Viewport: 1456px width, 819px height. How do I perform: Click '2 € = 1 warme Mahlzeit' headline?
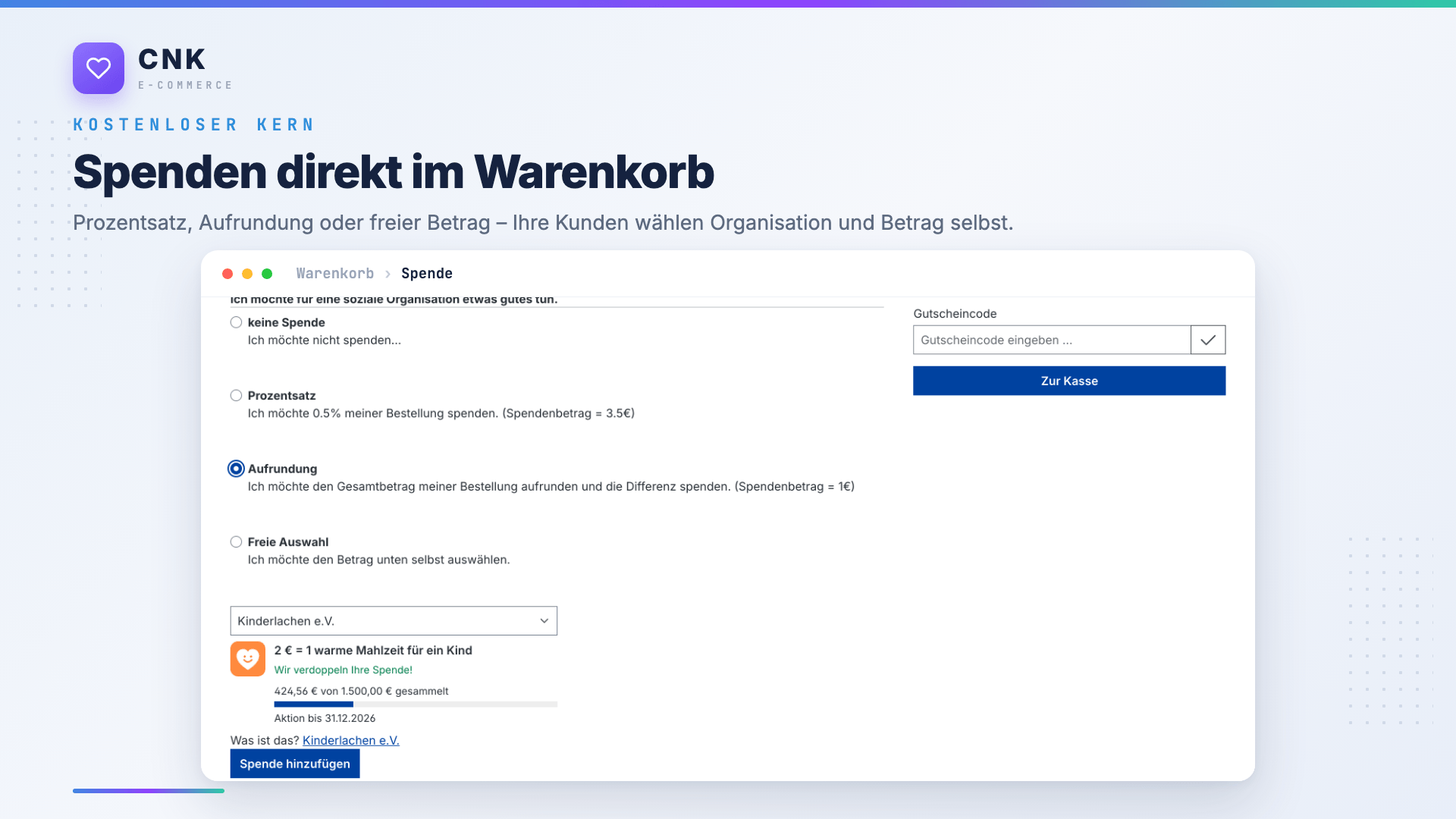[x=373, y=651]
